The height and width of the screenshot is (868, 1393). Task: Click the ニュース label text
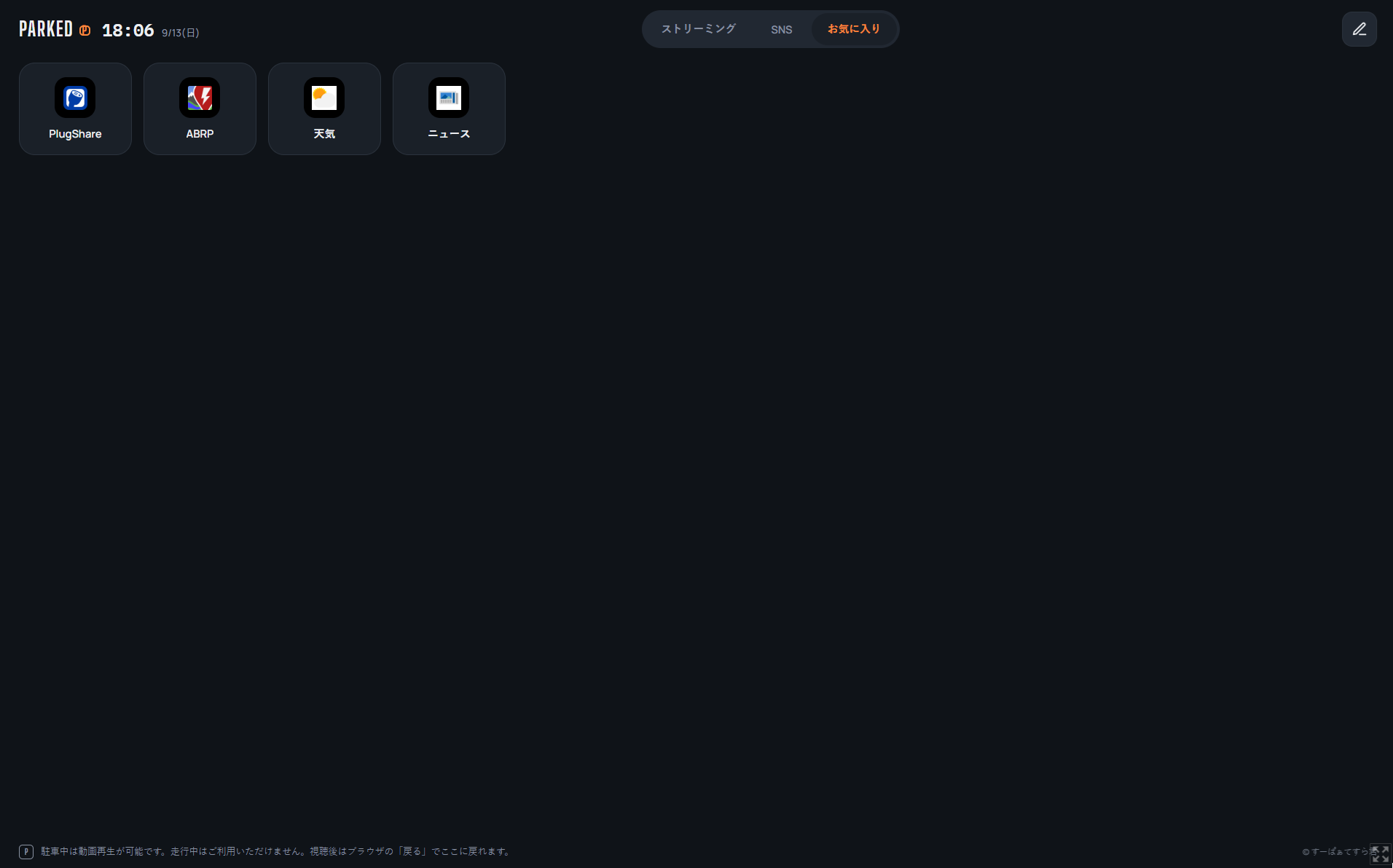click(449, 134)
